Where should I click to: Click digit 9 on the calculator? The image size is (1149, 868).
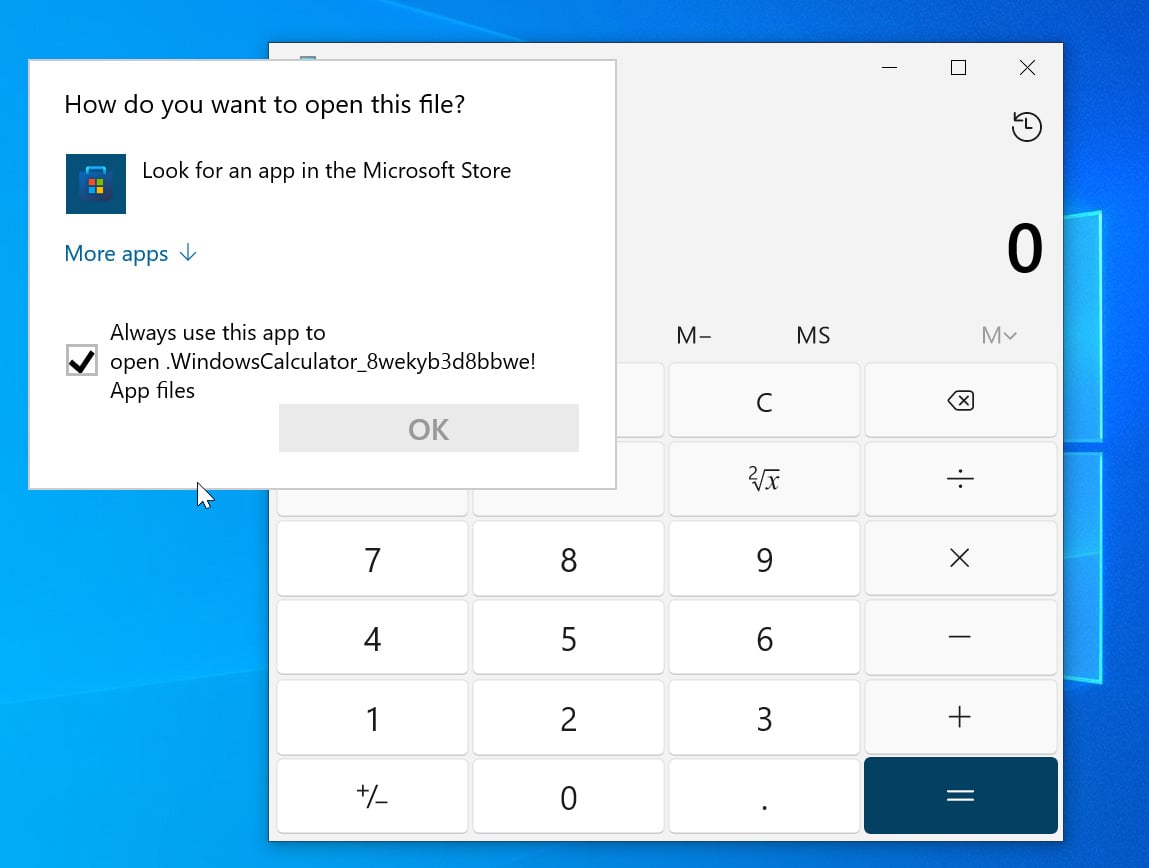click(764, 558)
